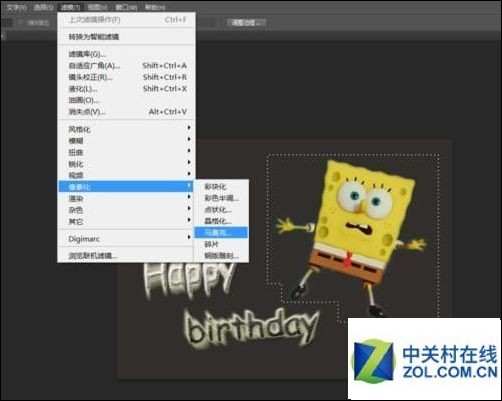Screen dimensions: 502x401
Task: Expand the 杂色 noise submenu
Action: coord(126,210)
